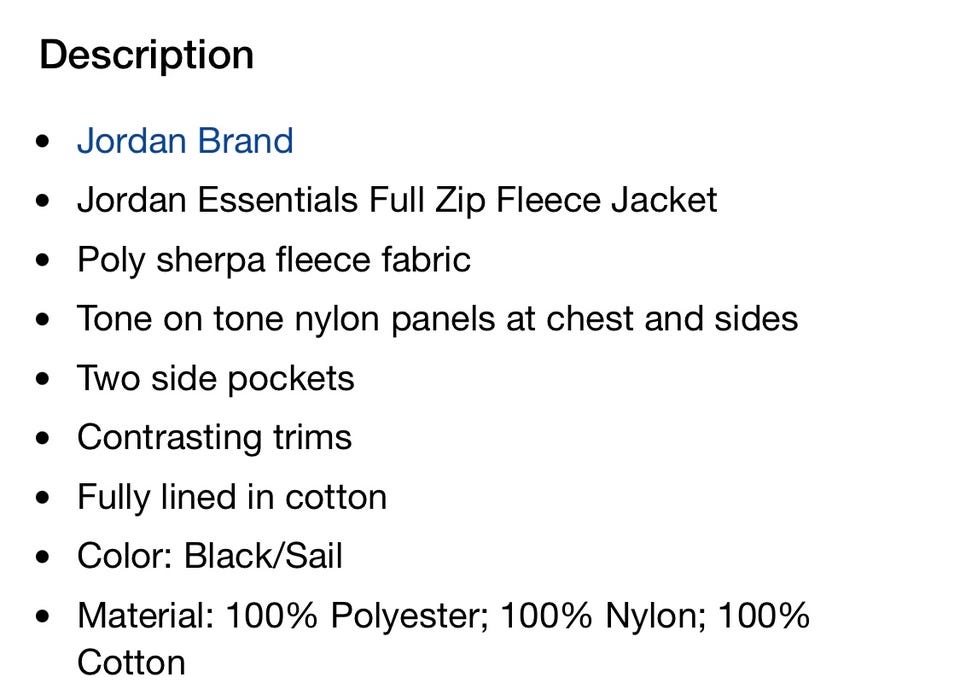Image resolution: width=960 pixels, height=689 pixels.
Task: Click the Poly sherpa fleece fabric text
Action: pos(274,260)
